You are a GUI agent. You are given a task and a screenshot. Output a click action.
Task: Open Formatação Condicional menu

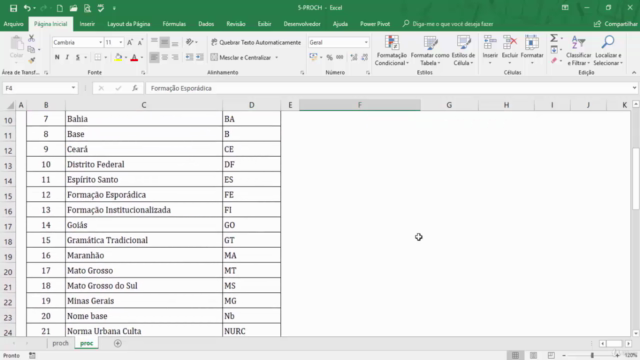coord(391,51)
